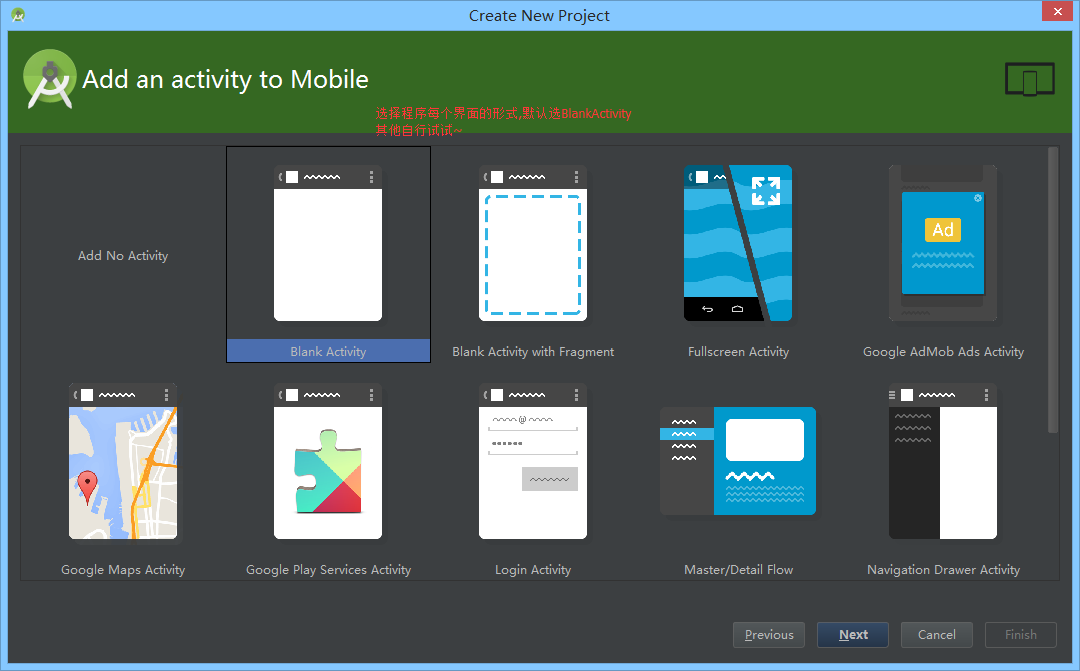Screen dimensions: 1080x671
Task: Close the Create New Project dialog
Action: (1057, 11)
